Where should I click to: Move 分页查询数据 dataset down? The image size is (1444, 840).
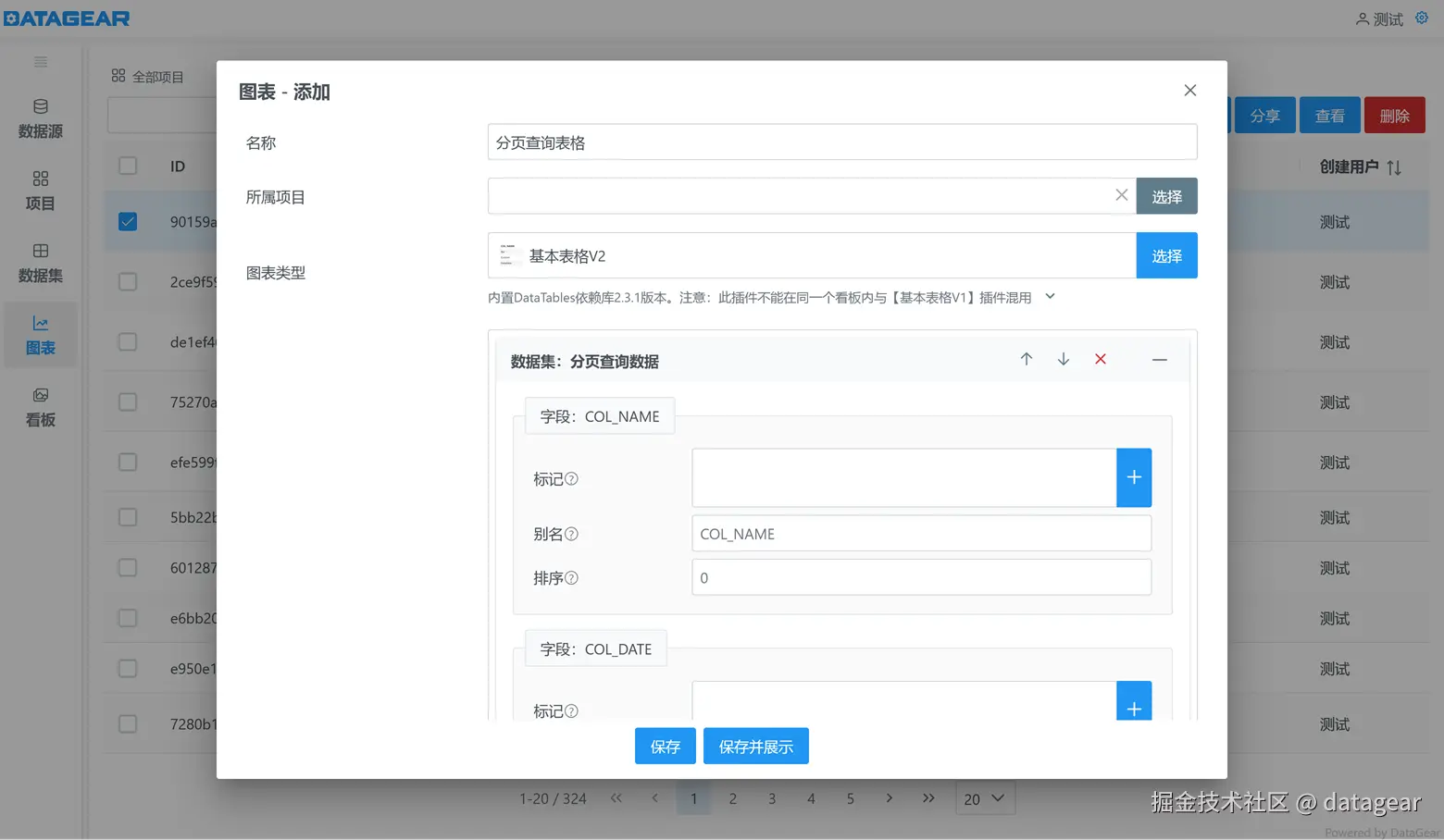click(1064, 359)
